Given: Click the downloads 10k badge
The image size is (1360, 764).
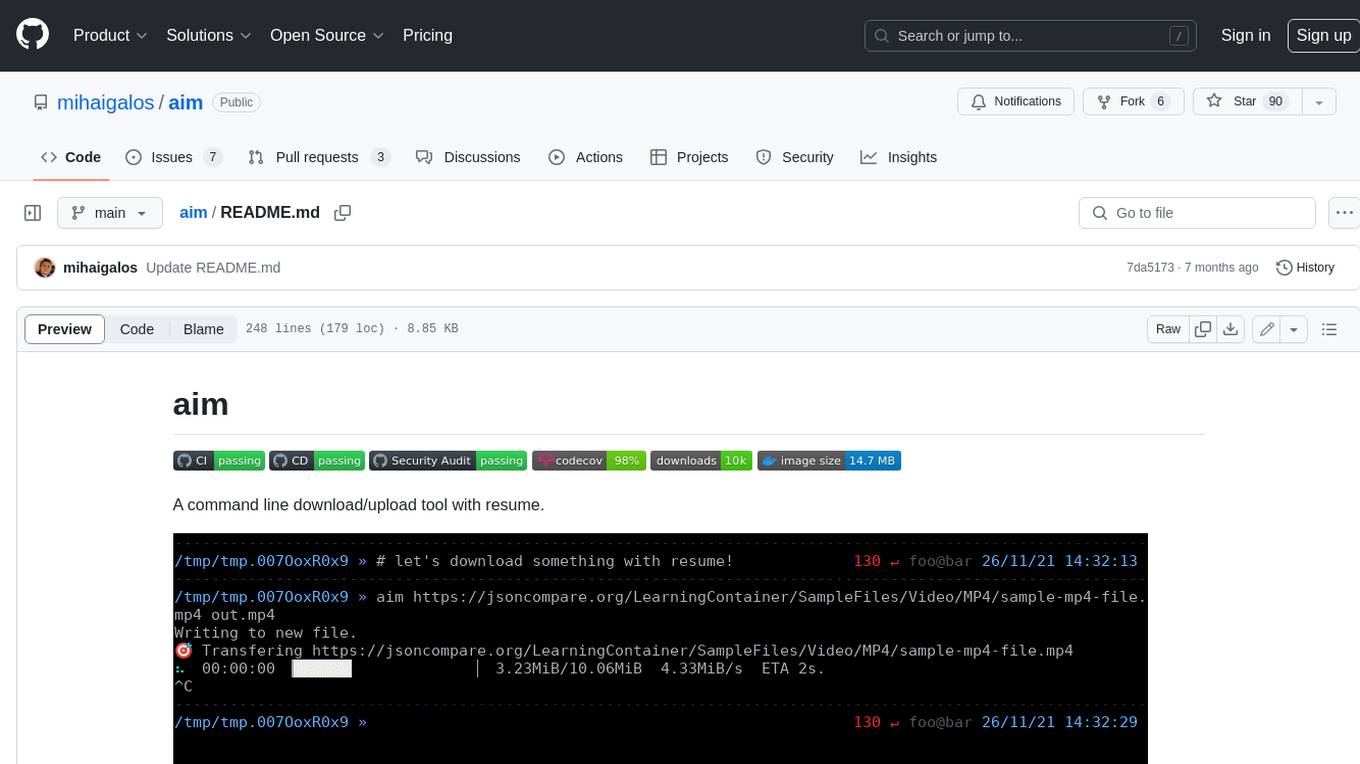Looking at the screenshot, I should 701,461.
